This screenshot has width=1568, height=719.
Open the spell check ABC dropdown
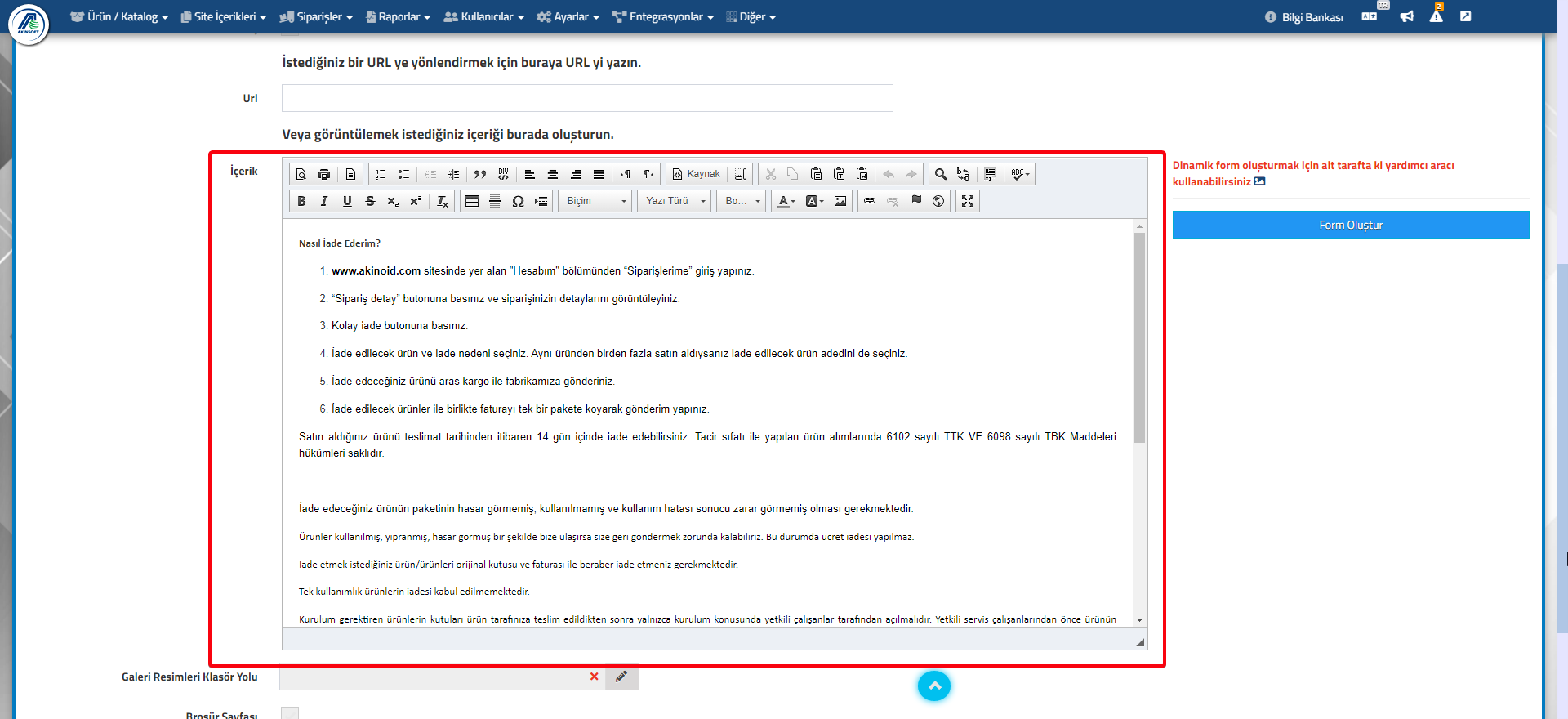point(1020,174)
